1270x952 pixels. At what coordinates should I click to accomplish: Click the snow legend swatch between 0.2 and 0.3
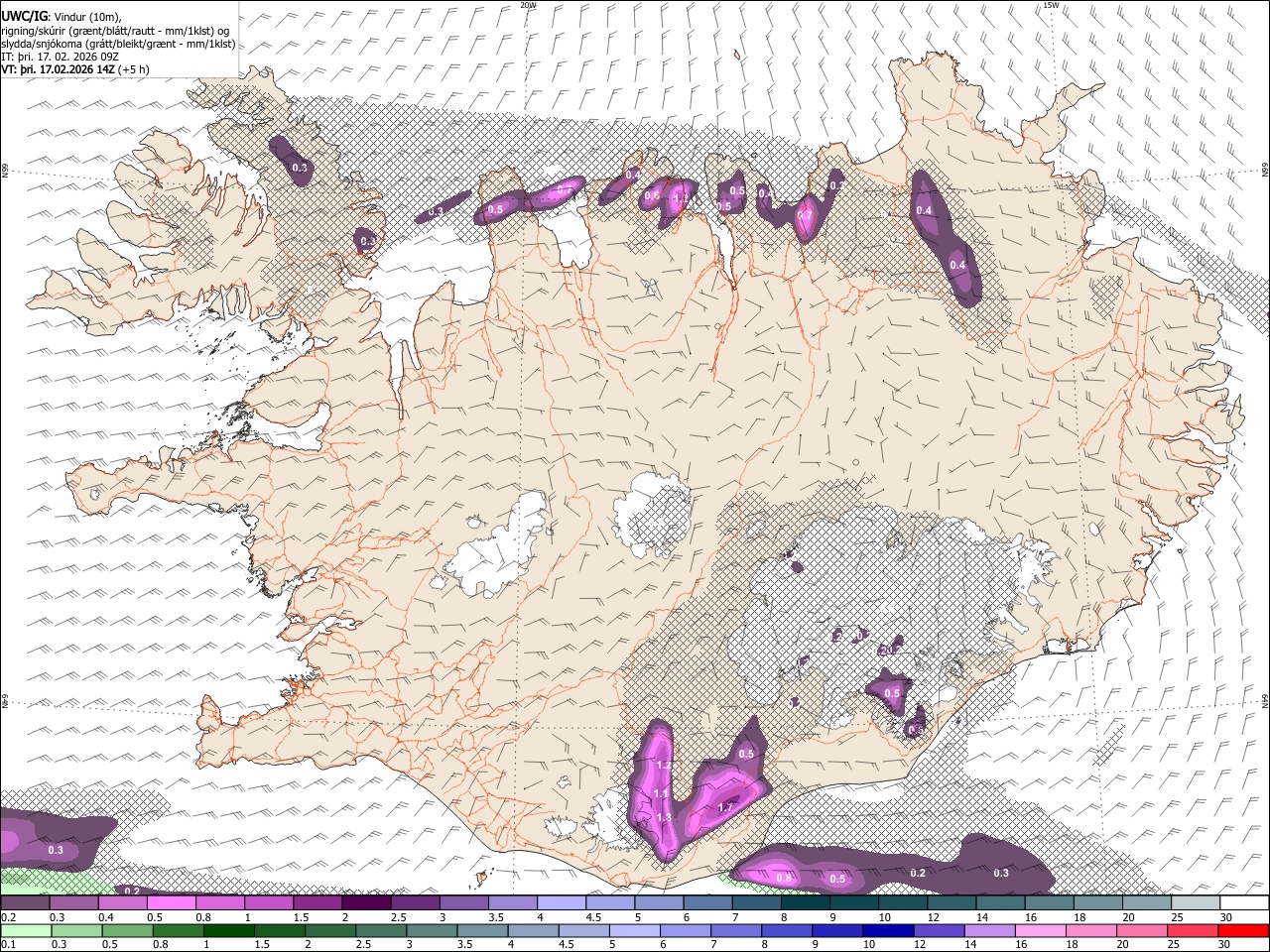click(25, 903)
